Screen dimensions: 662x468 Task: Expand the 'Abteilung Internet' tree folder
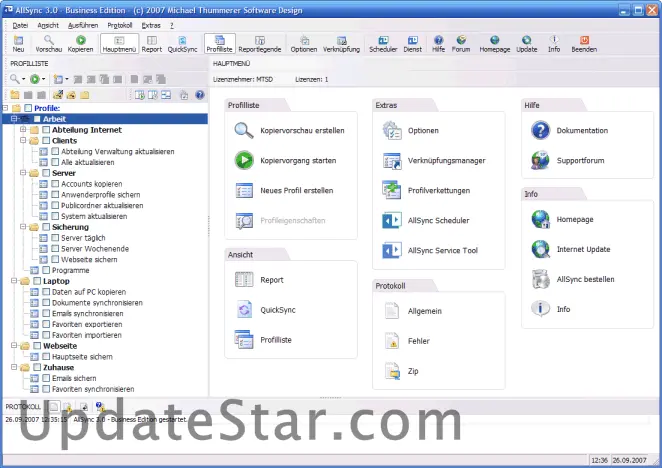coord(22,130)
